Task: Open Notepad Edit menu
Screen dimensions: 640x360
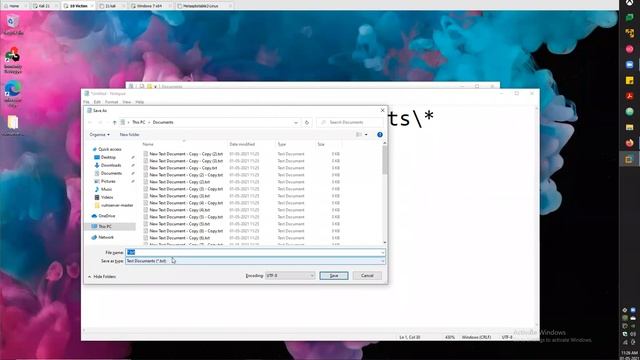Action: tap(97, 102)
